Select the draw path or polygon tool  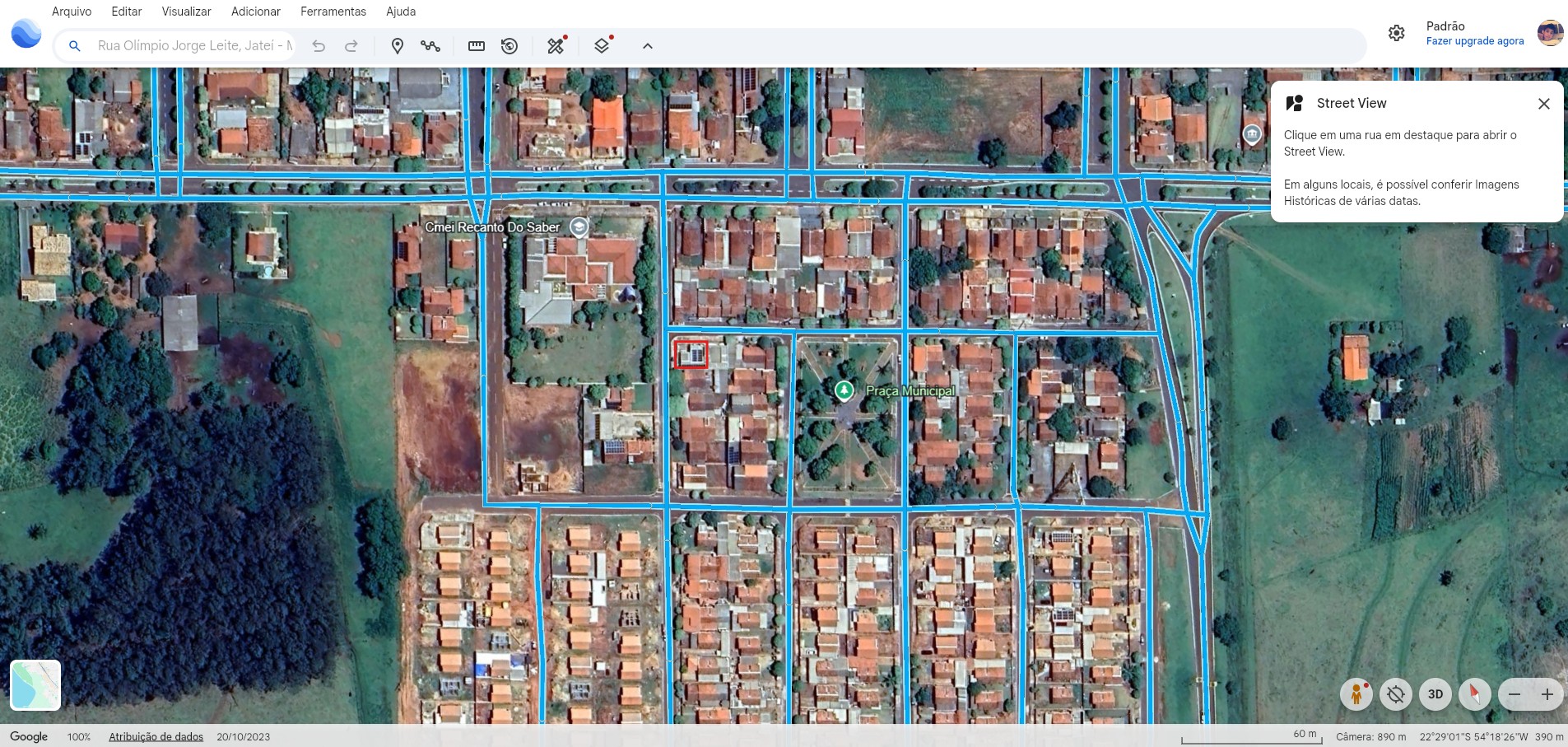(430, 46)
